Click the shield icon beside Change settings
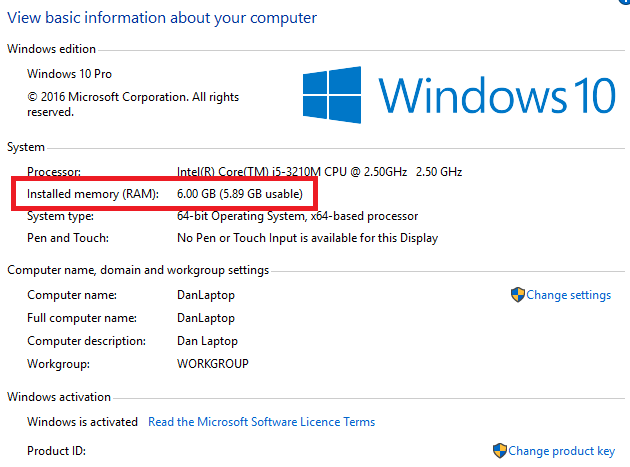The width and height of the screenshot is (630, 467). coord(518,295)
